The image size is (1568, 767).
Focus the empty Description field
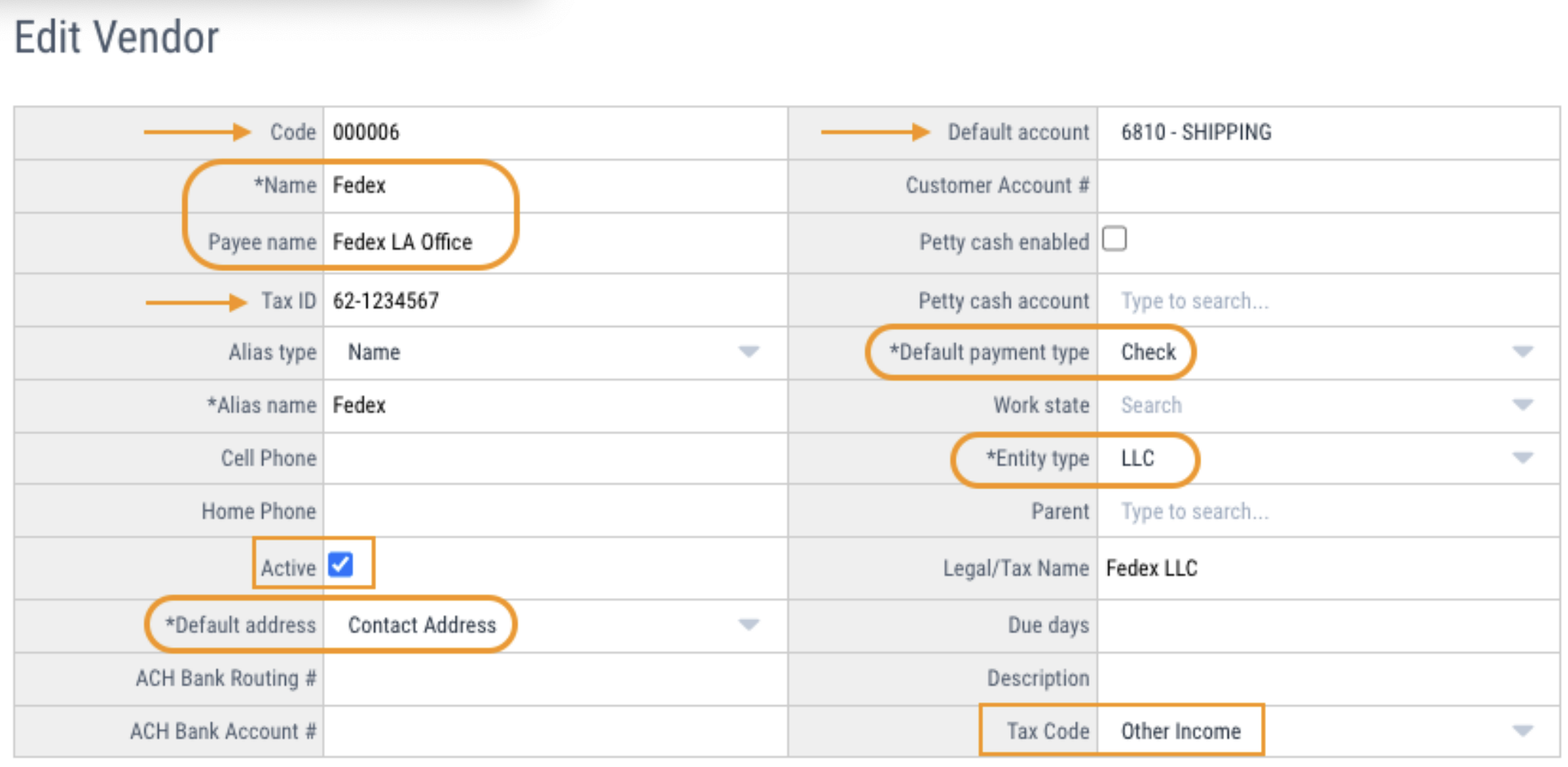(x=1328, y=679)
